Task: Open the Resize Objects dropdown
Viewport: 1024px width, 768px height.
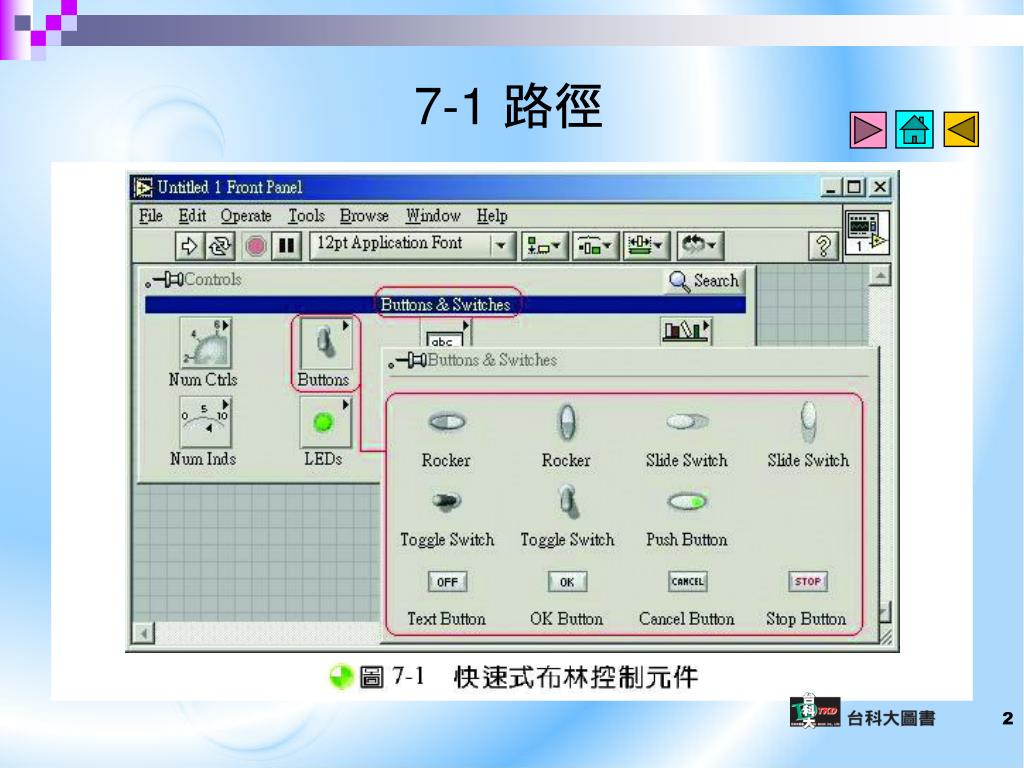Action: (645, 246)
